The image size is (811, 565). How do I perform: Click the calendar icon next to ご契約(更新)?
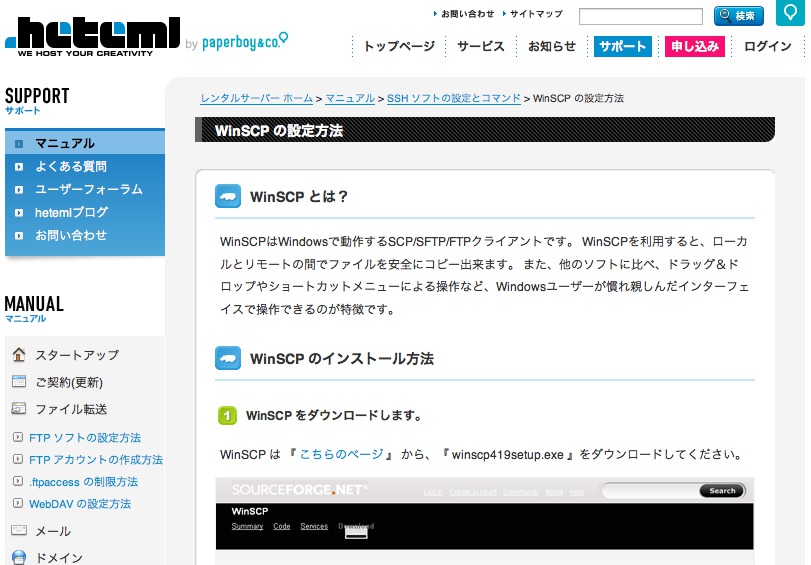pyautogui.click(x=19, y=381)
